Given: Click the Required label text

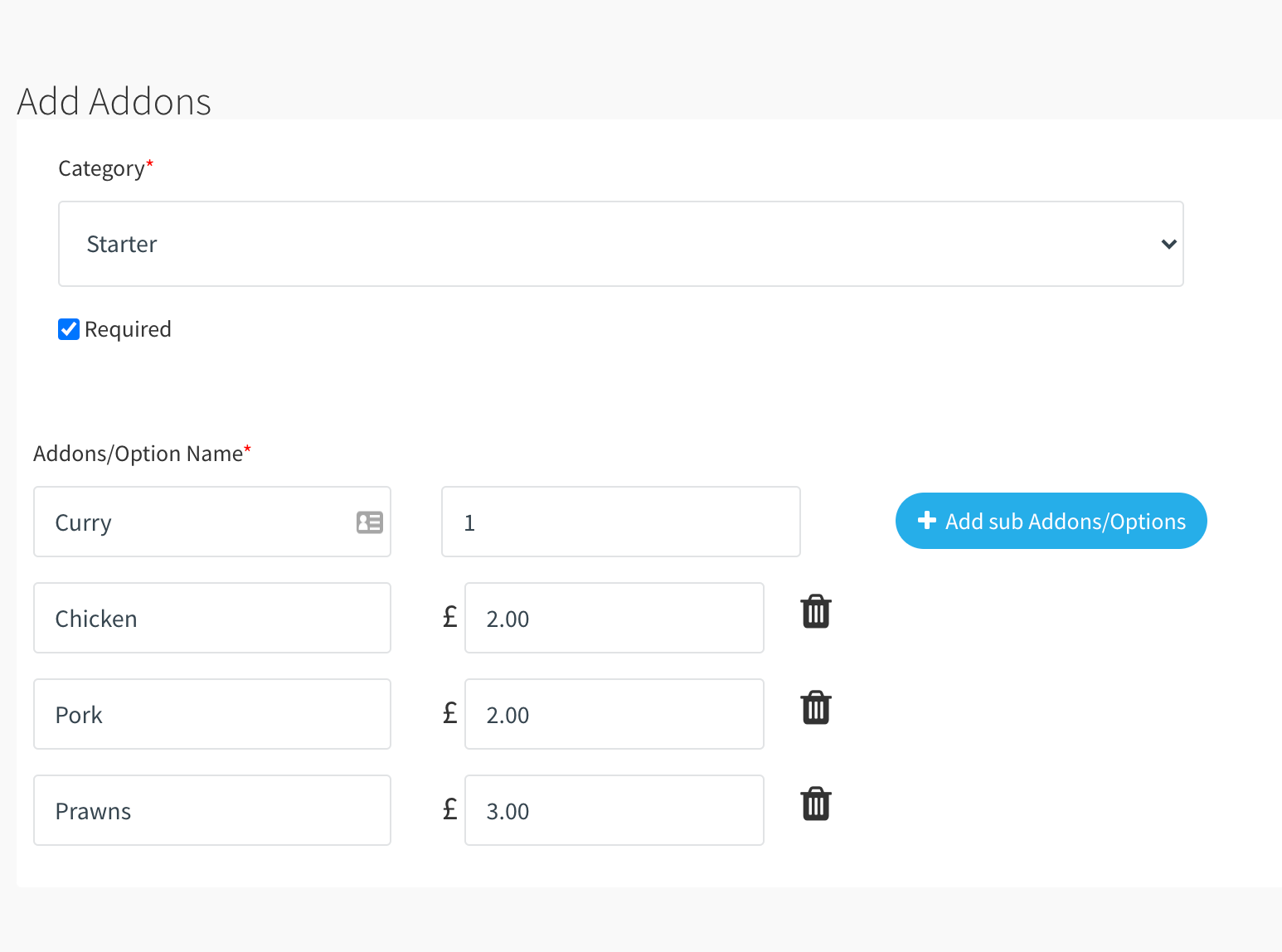Looking at the screenshot, I should coord(128,329).
